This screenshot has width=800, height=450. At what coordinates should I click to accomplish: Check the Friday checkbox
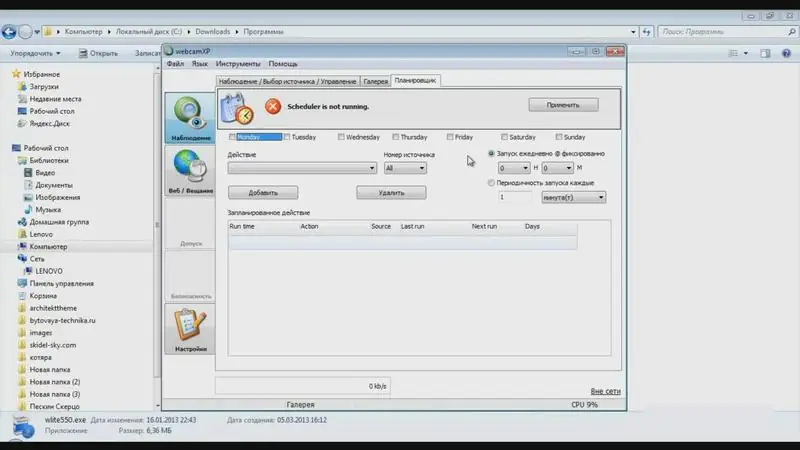[449, 137]
